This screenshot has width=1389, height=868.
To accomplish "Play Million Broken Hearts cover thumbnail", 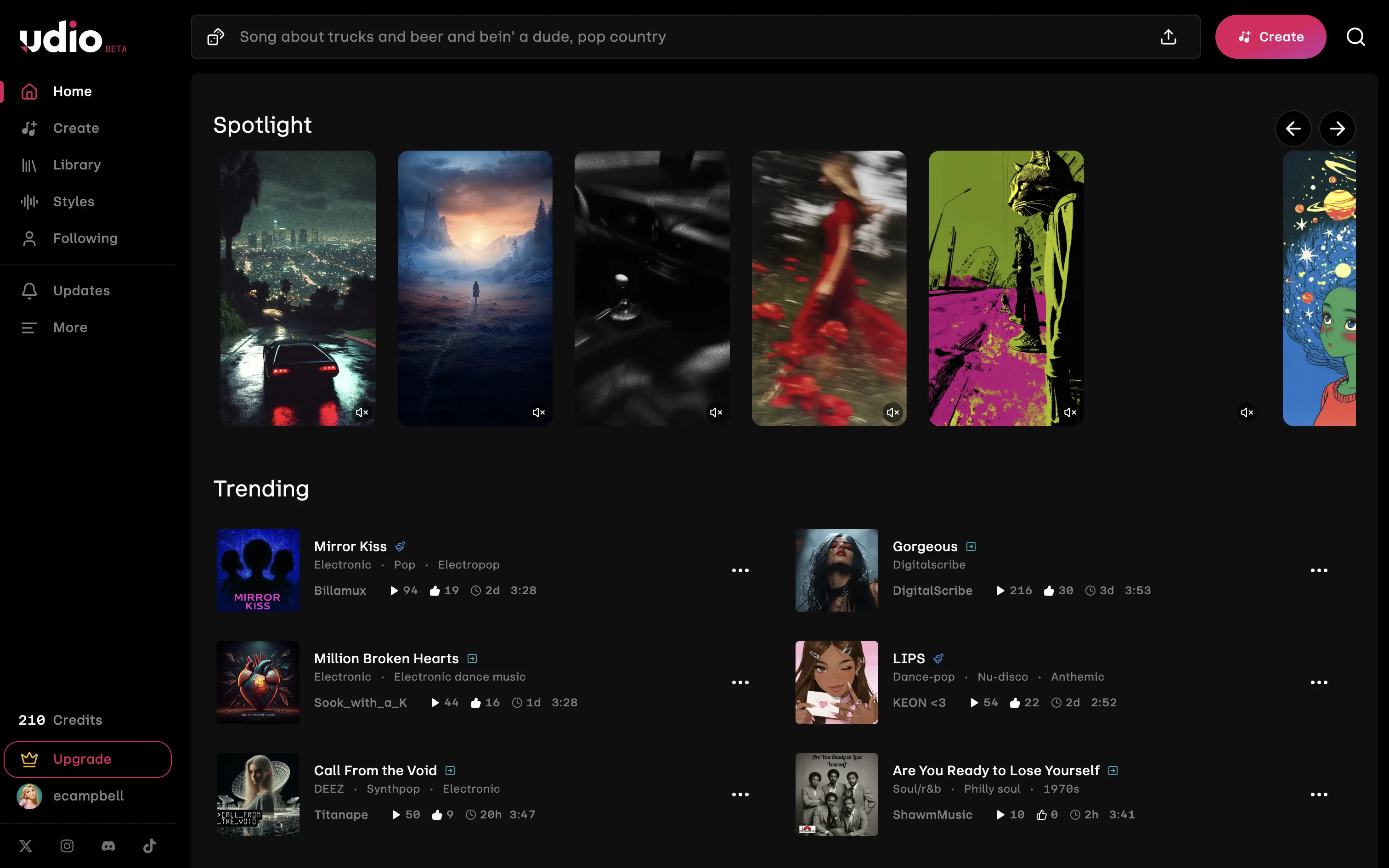I will (258, 682).
